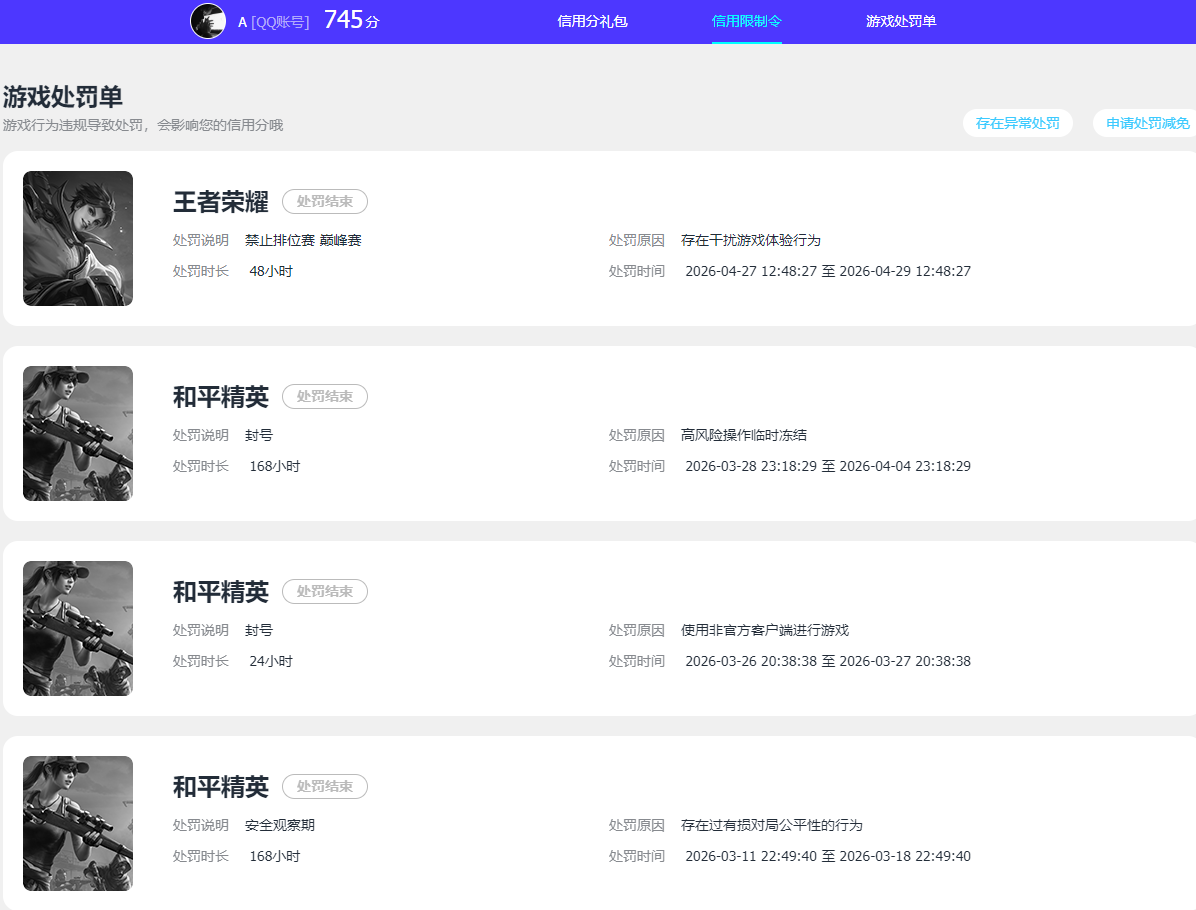
Task: Click reason 存在过有损对局公平性的行为
Action: point(771,825)
